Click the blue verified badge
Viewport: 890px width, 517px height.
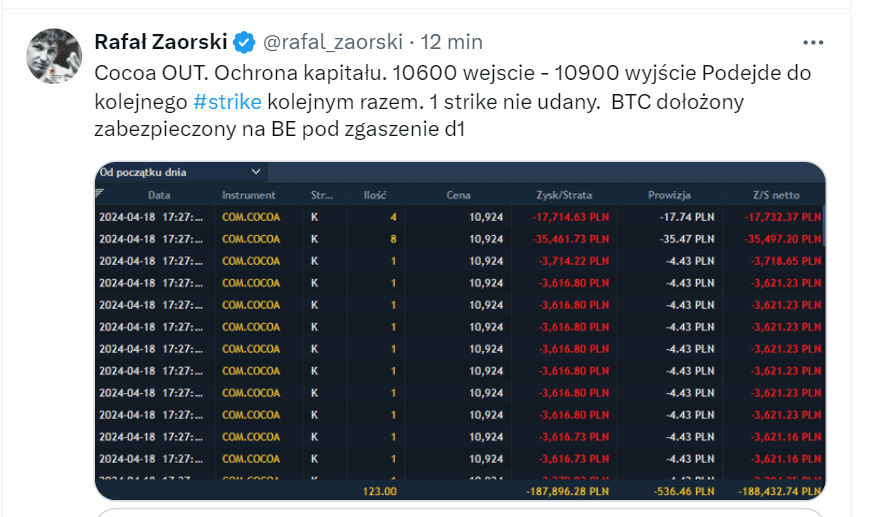coord(244,42)
